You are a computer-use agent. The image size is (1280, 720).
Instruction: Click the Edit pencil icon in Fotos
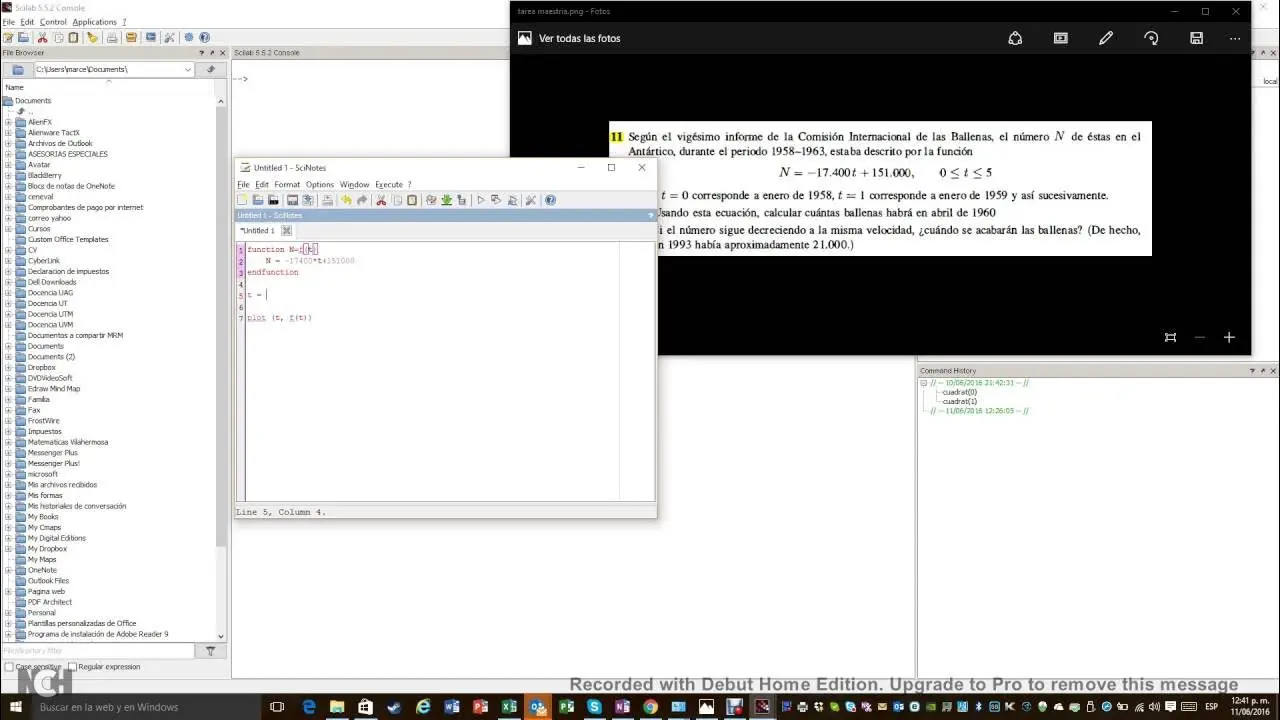(x=1106, y=37)
